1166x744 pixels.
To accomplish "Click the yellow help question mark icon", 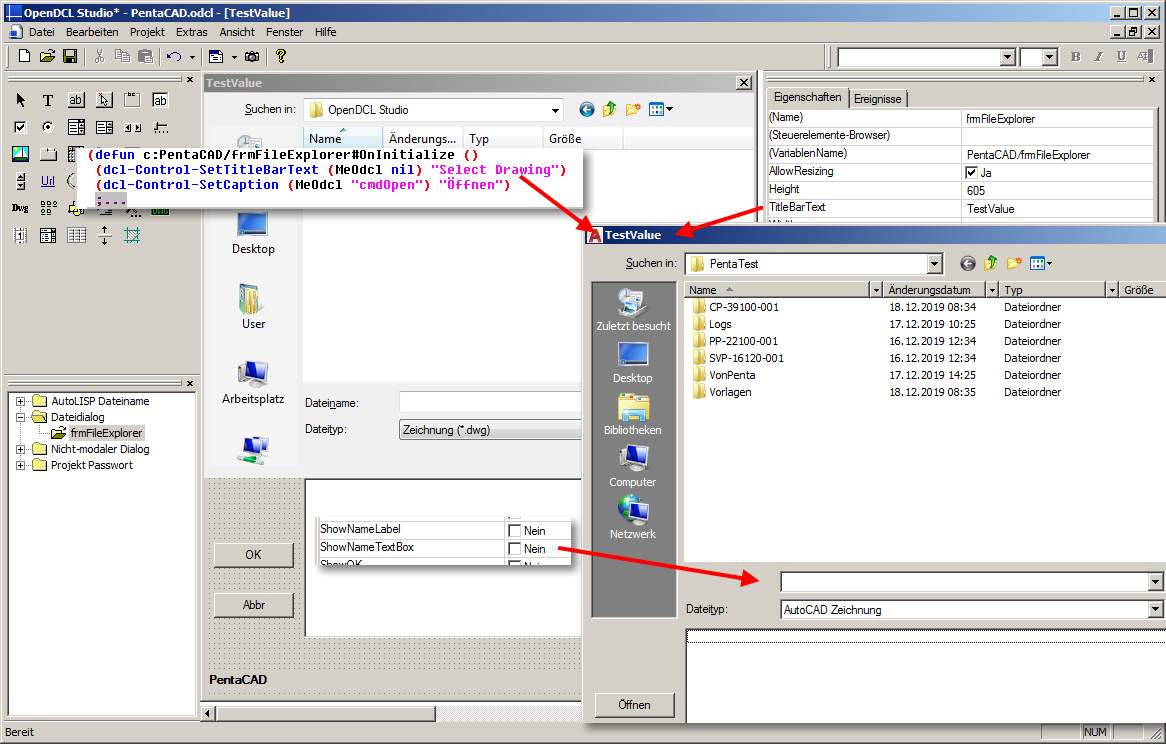I will coord(280,56).
